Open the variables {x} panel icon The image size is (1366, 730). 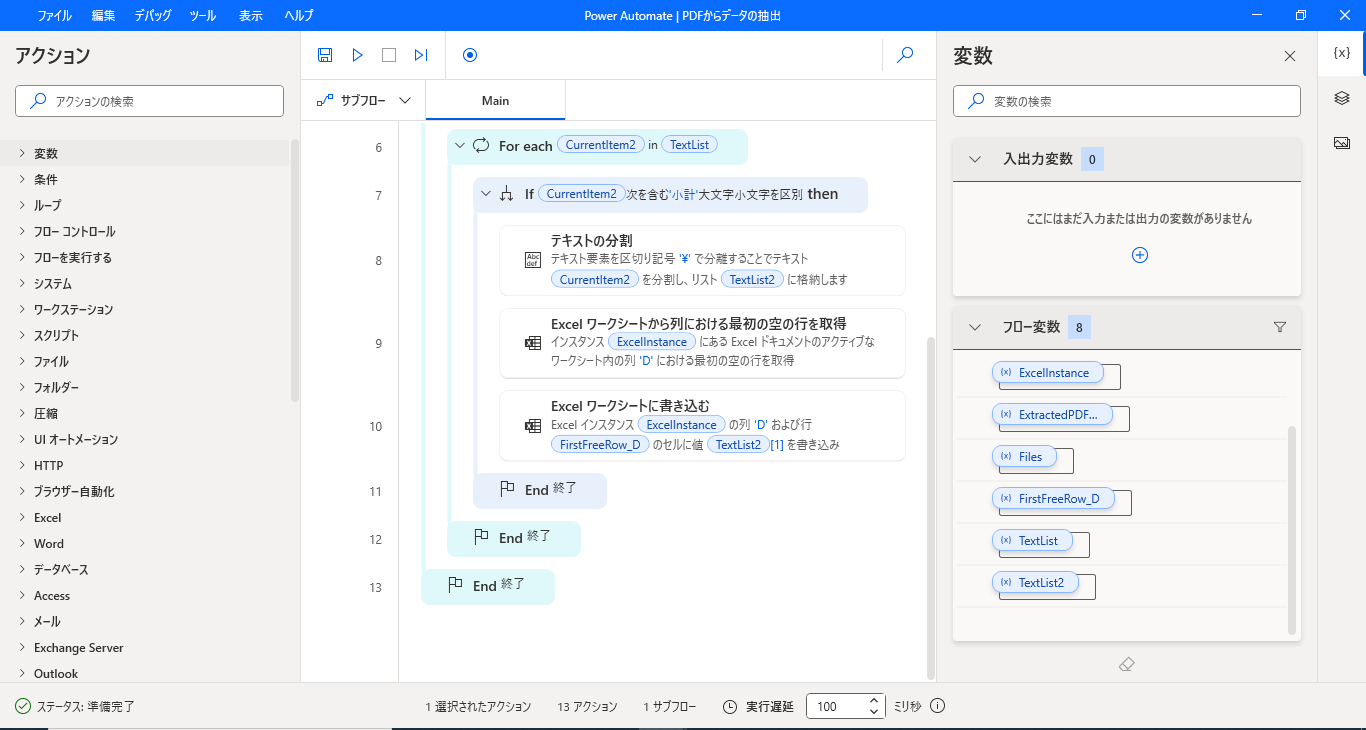[x=1342, y=53]
